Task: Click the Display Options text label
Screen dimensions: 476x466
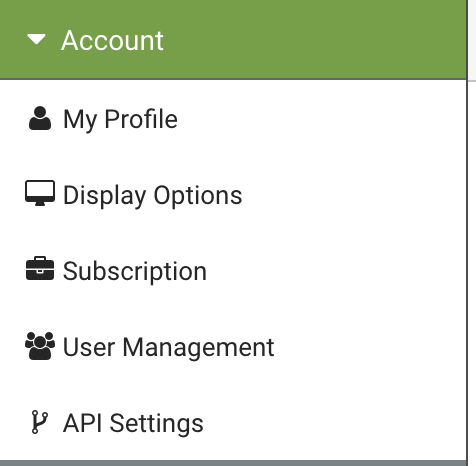Action: tap(153, 195)
